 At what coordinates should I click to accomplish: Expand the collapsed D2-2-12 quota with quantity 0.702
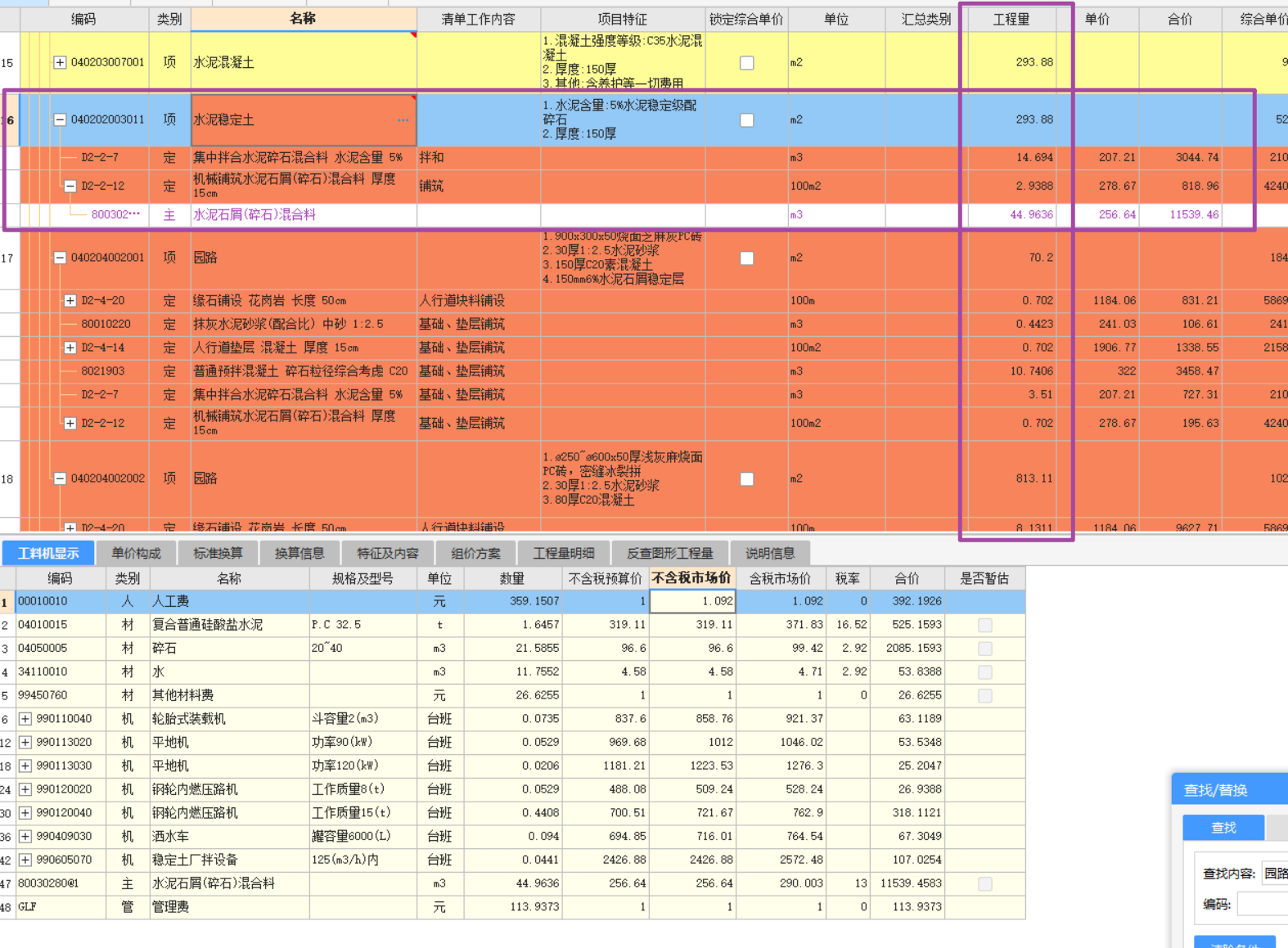[70, 424]
